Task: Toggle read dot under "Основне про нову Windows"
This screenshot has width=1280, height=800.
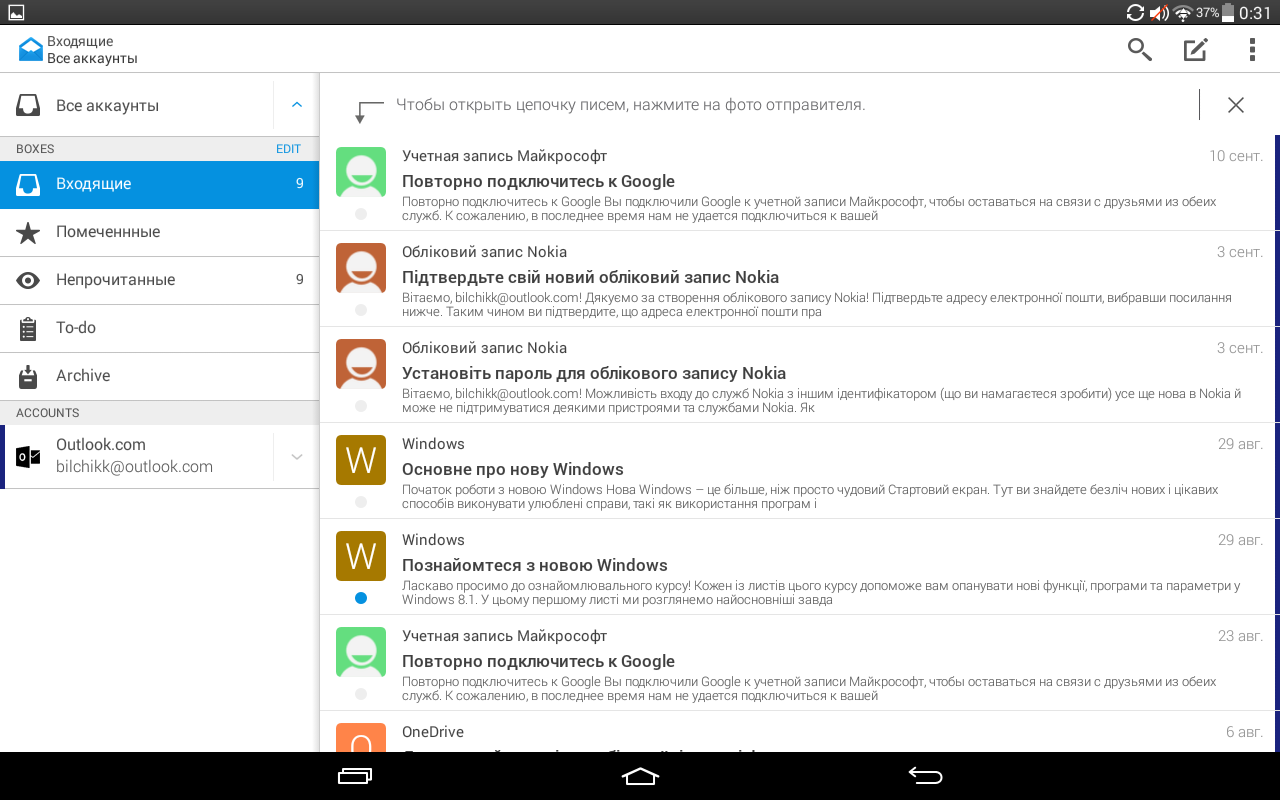Action: pos(361,502)
